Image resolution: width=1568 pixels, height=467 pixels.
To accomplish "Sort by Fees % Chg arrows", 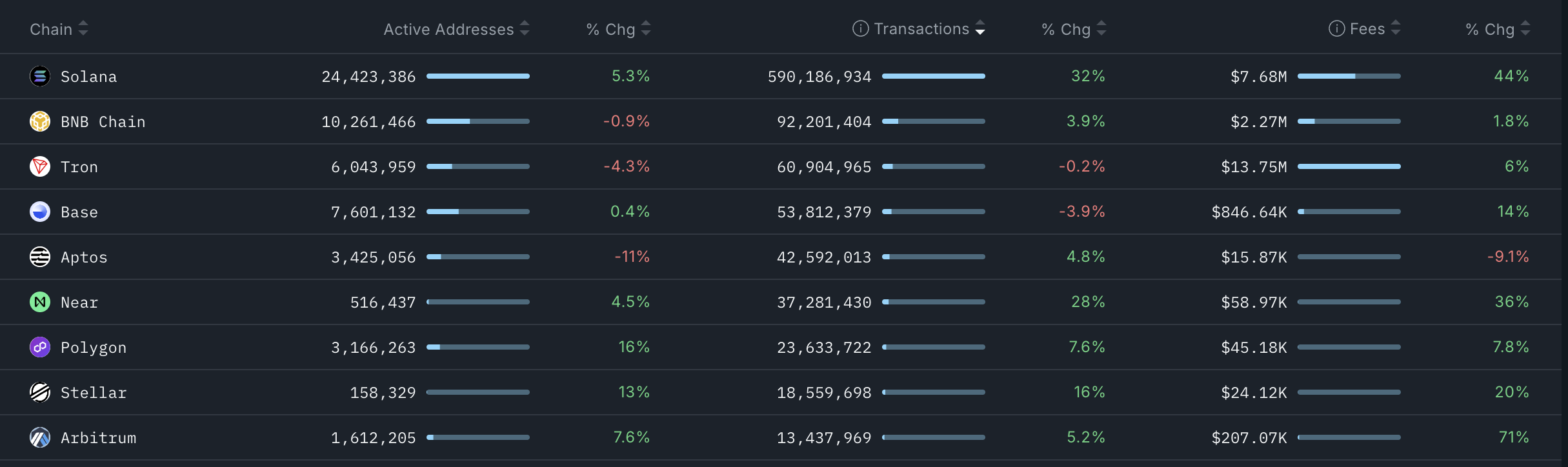I will point(1525,28).
